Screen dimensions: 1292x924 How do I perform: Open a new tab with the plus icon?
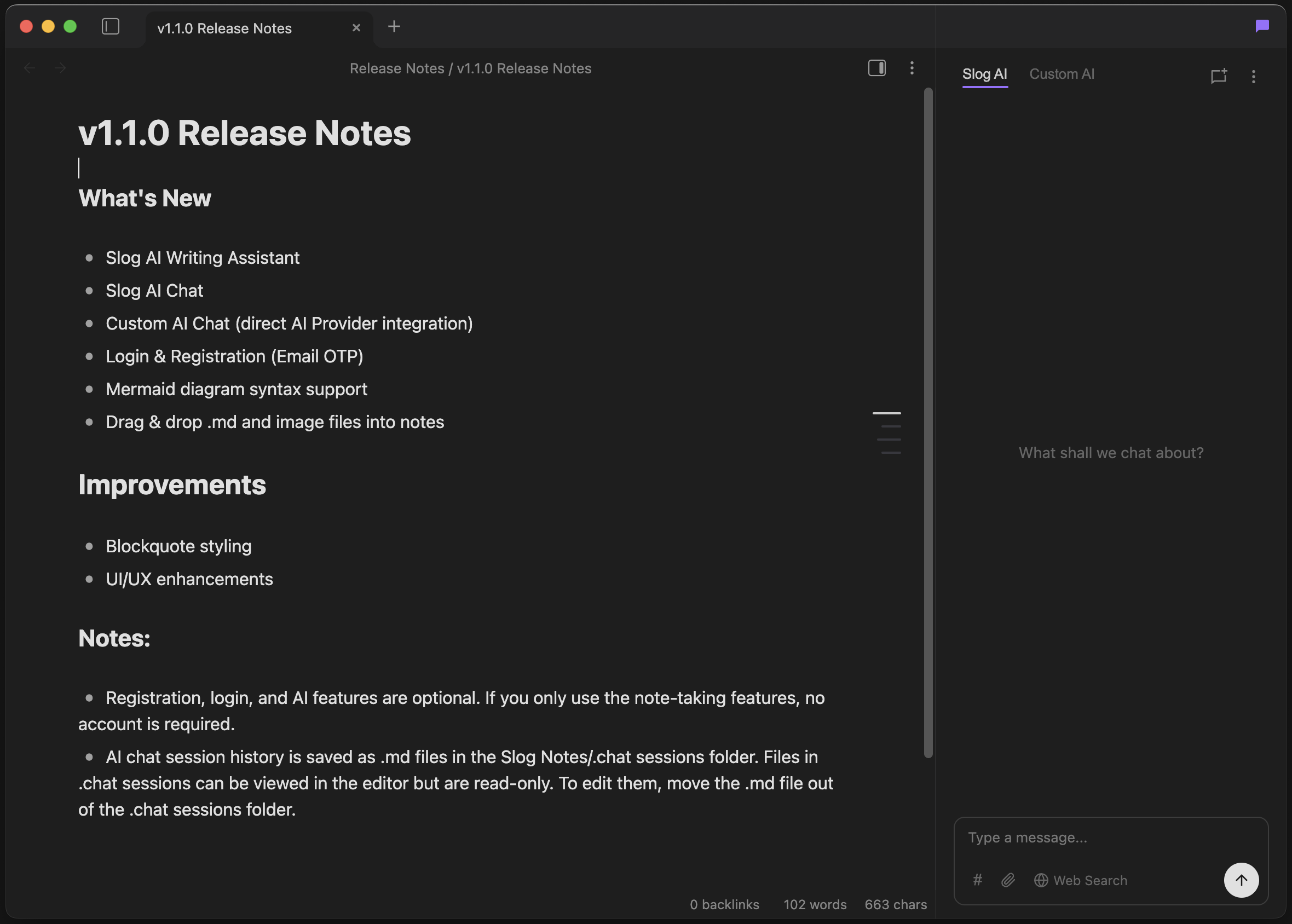(394, 26)
